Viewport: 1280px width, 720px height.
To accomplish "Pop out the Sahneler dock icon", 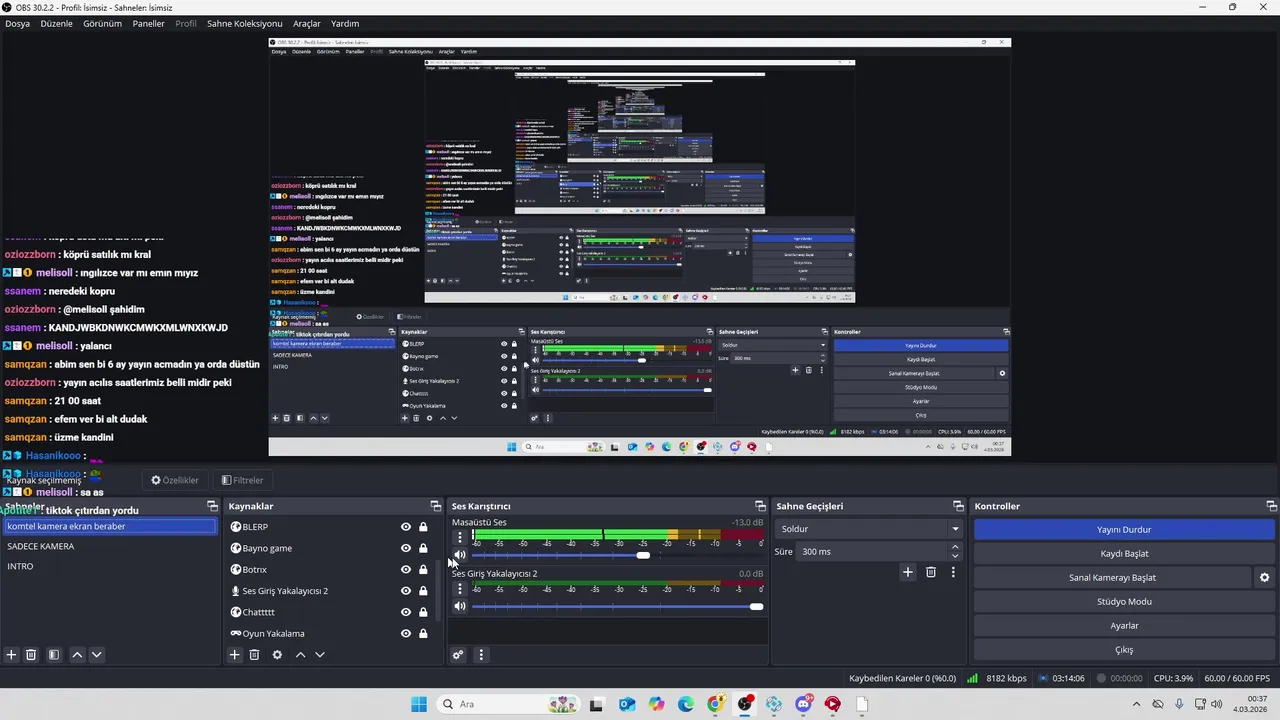I will tap(212, 506).
